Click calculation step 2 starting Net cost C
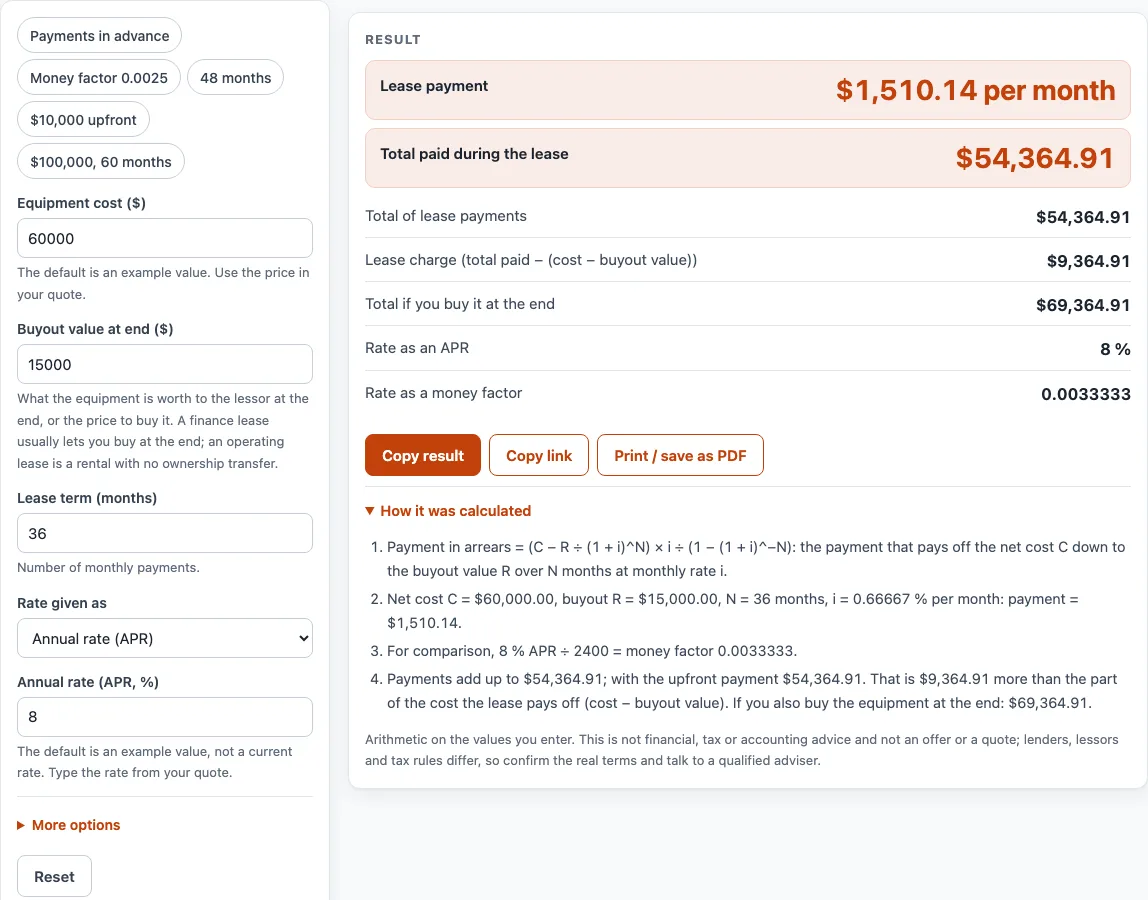Image resolution: width=1148 pixels, height=900 pixels. (x=733, y=611)
